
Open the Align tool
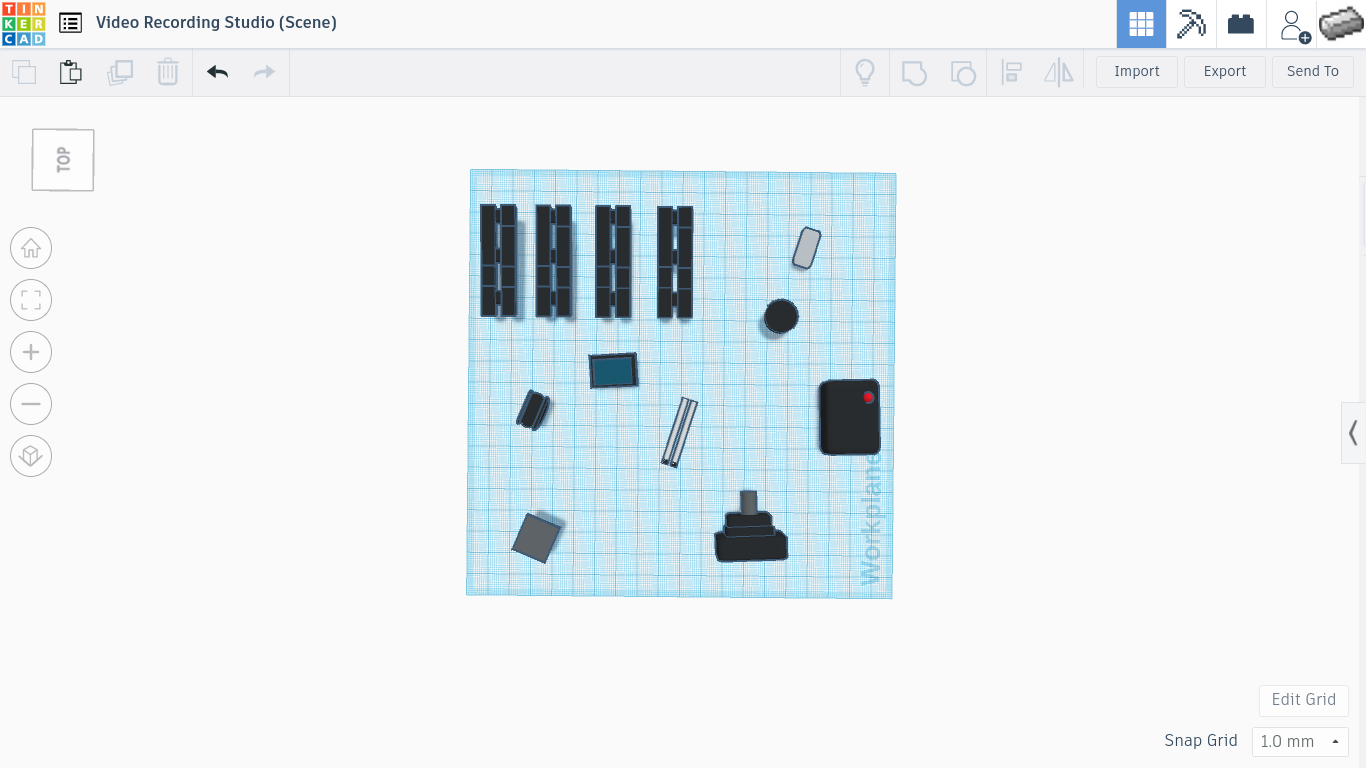click(x=1011, y=71)
